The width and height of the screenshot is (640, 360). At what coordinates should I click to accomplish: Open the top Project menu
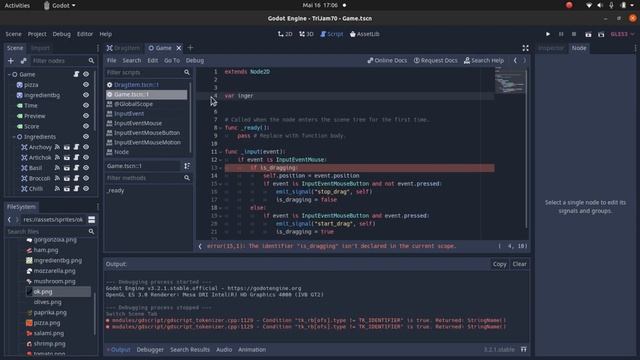tap(37, 34)
